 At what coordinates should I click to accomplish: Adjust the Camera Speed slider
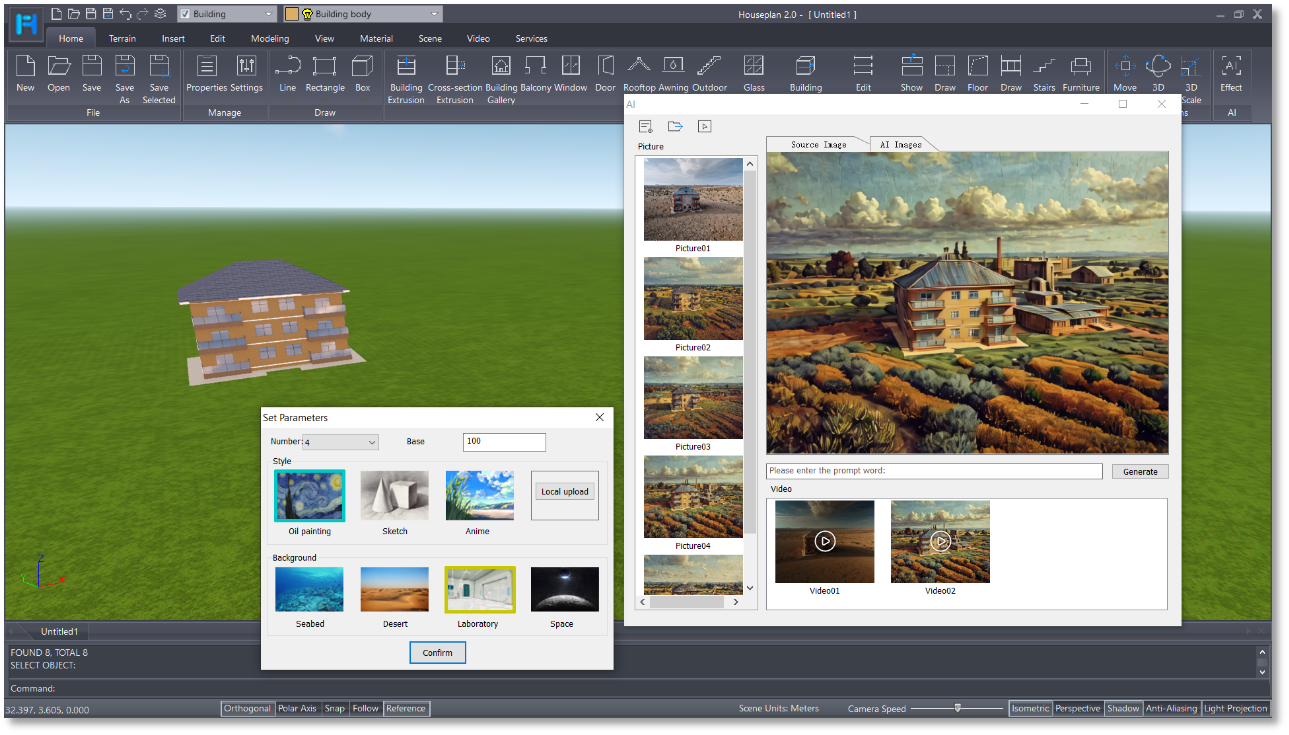(x=957, y=708)
